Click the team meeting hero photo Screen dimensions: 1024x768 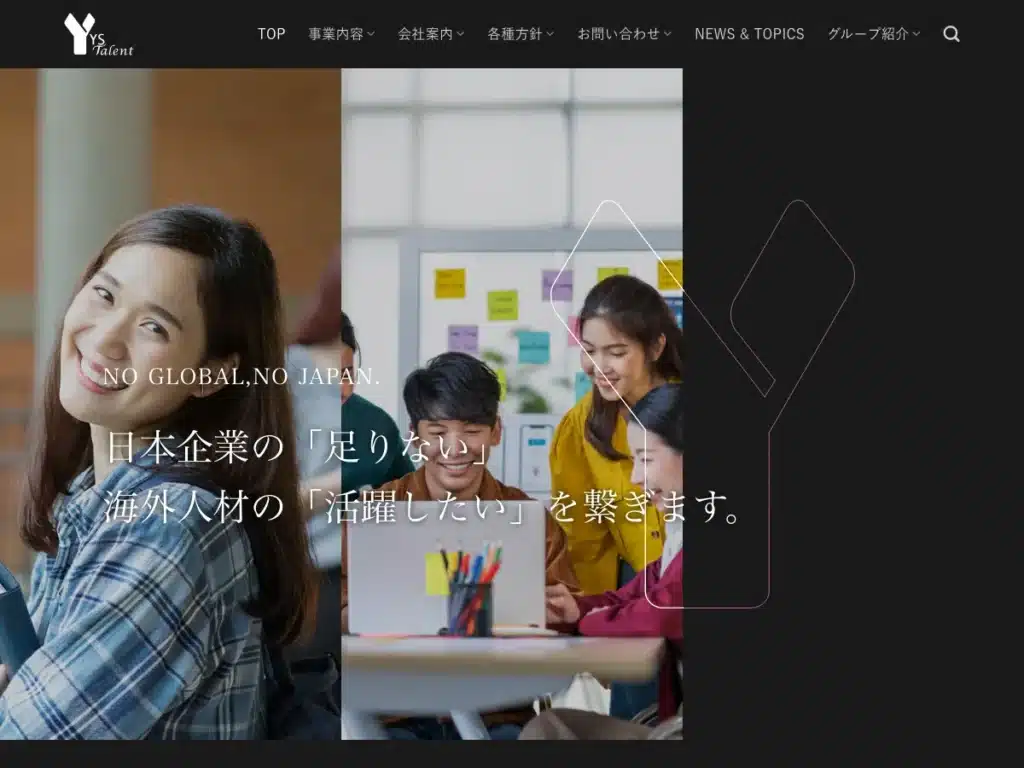pyautogui.click(x=512, y=404)
